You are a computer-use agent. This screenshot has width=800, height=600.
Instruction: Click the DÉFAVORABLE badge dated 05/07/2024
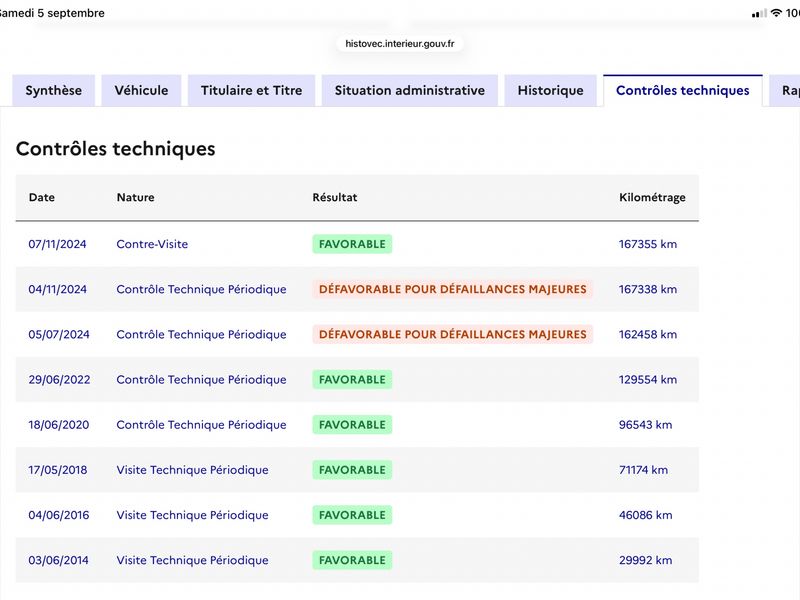point(453,334)
